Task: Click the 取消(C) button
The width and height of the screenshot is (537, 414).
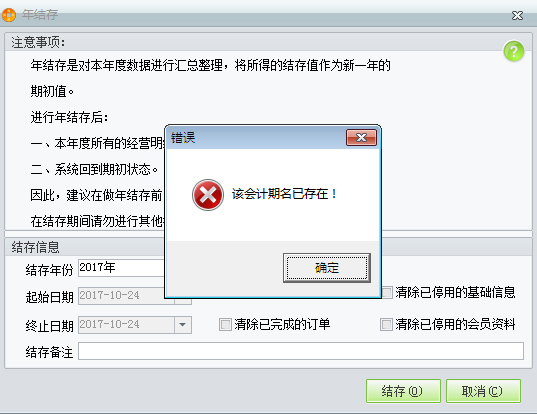Action: (x=483, y=391)
